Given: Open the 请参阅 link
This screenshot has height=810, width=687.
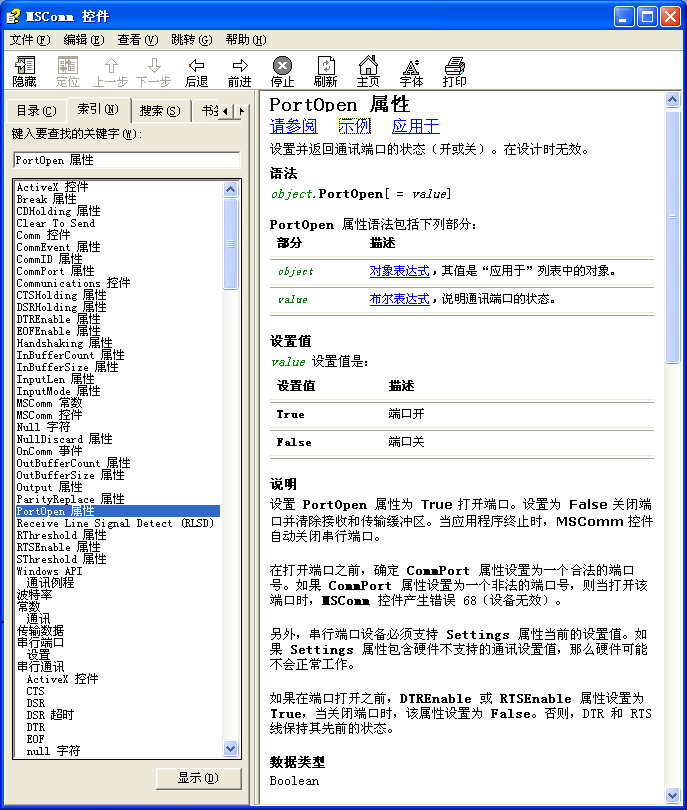Looking at the screenshot, I should 293,126.
